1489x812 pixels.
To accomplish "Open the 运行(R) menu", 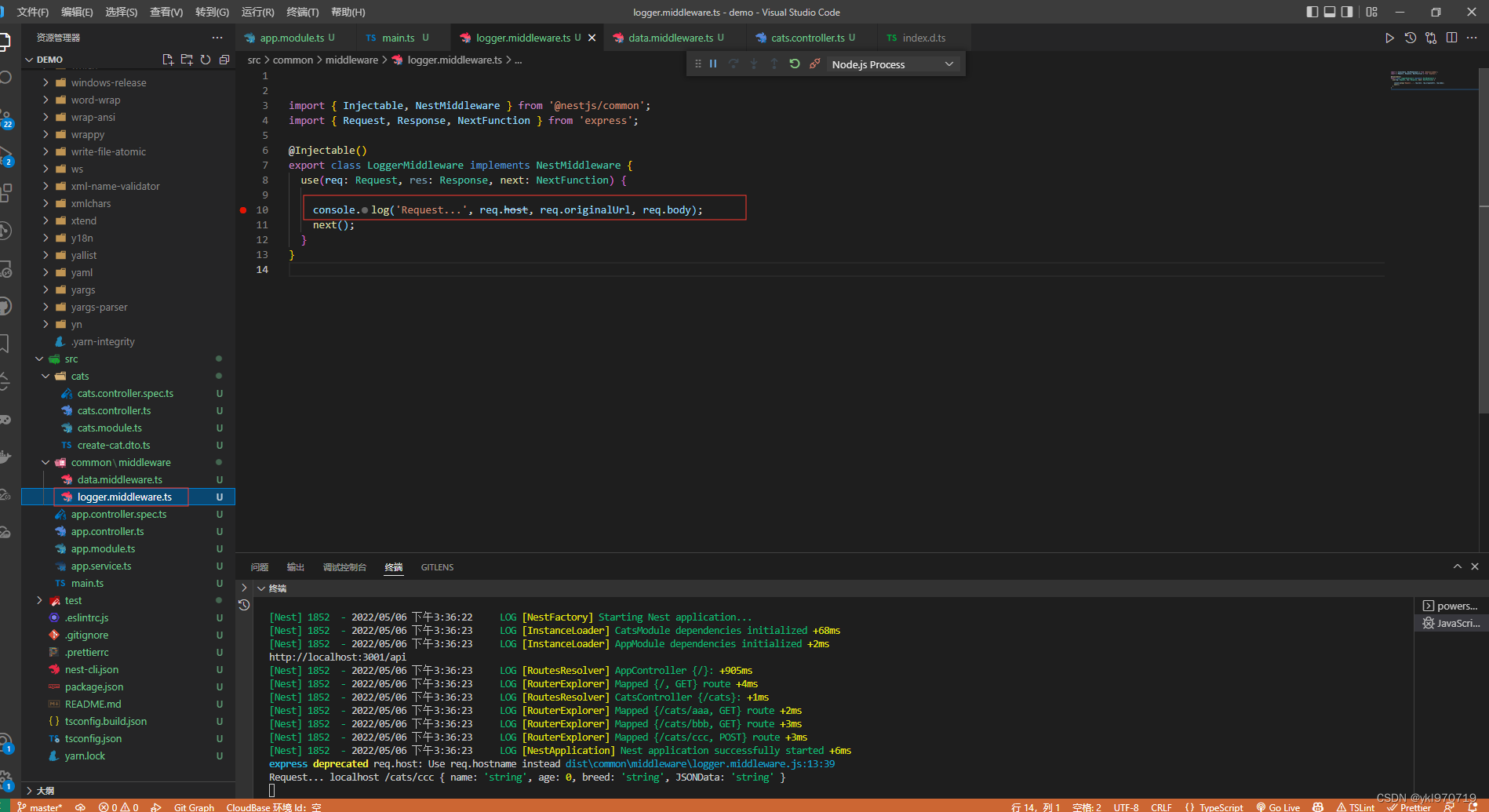I will 257,12.
